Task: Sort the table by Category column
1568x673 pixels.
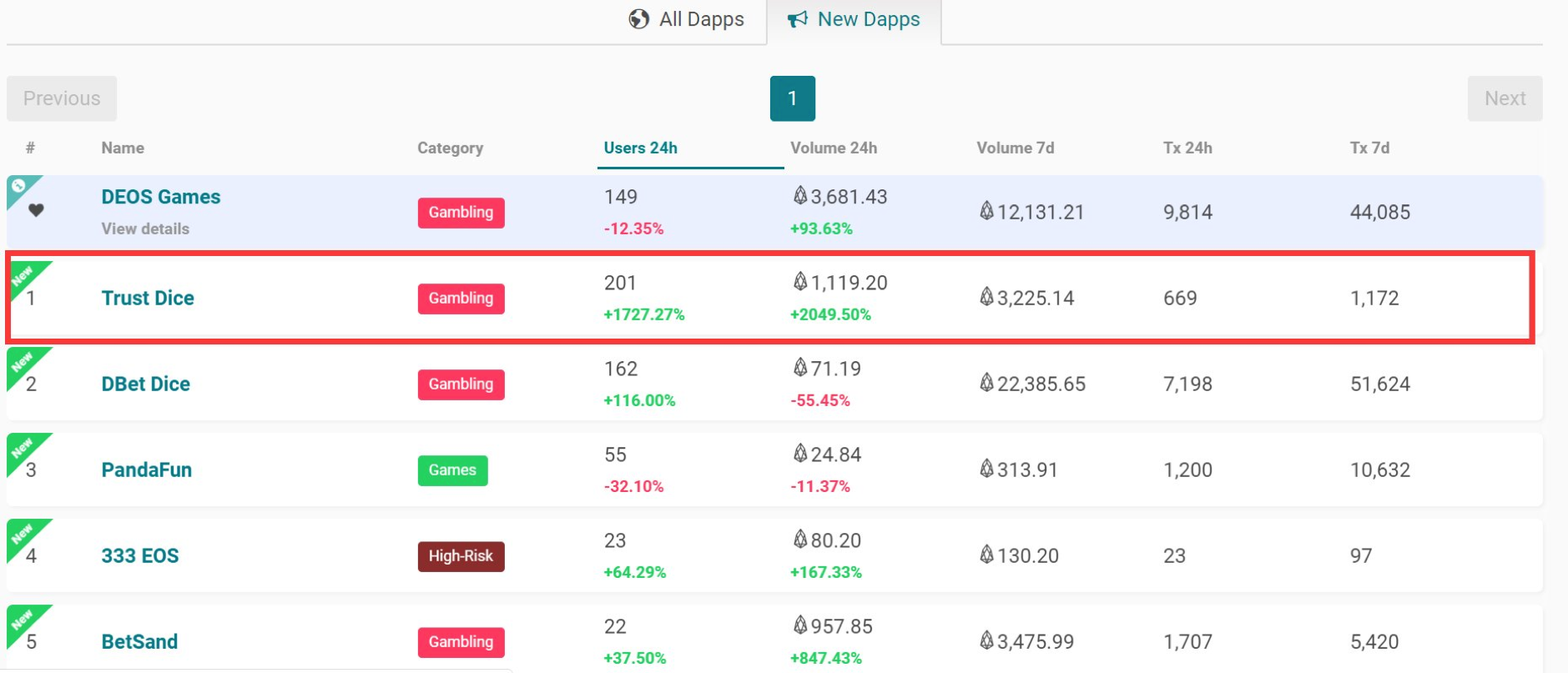Action: tap(450, 148)
